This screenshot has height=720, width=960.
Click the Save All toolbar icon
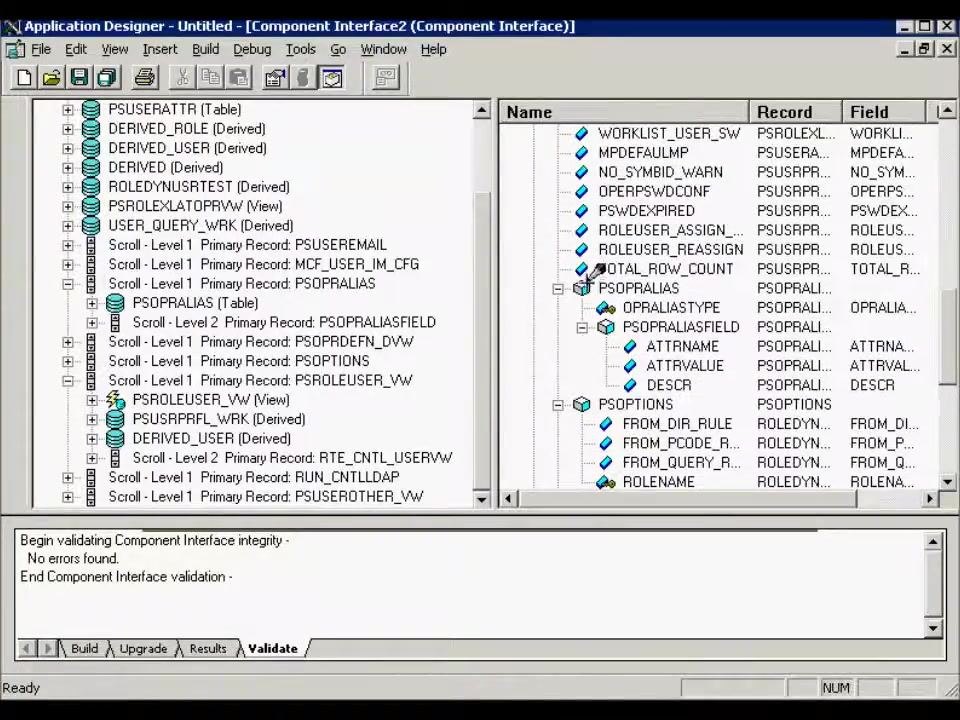click(x=107, y=78)
